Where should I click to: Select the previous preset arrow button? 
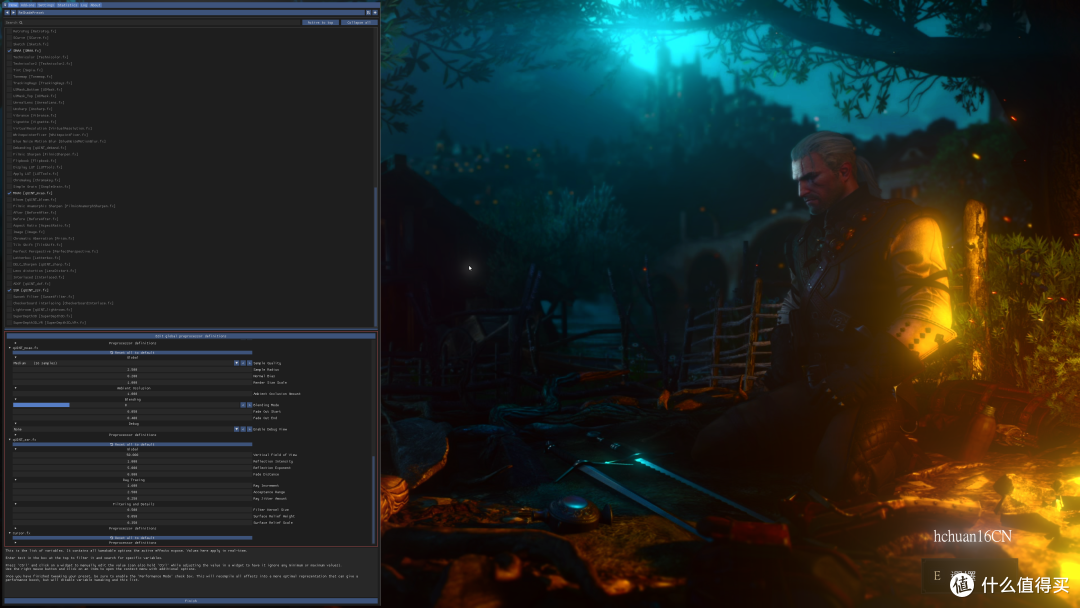pos(7,12)
